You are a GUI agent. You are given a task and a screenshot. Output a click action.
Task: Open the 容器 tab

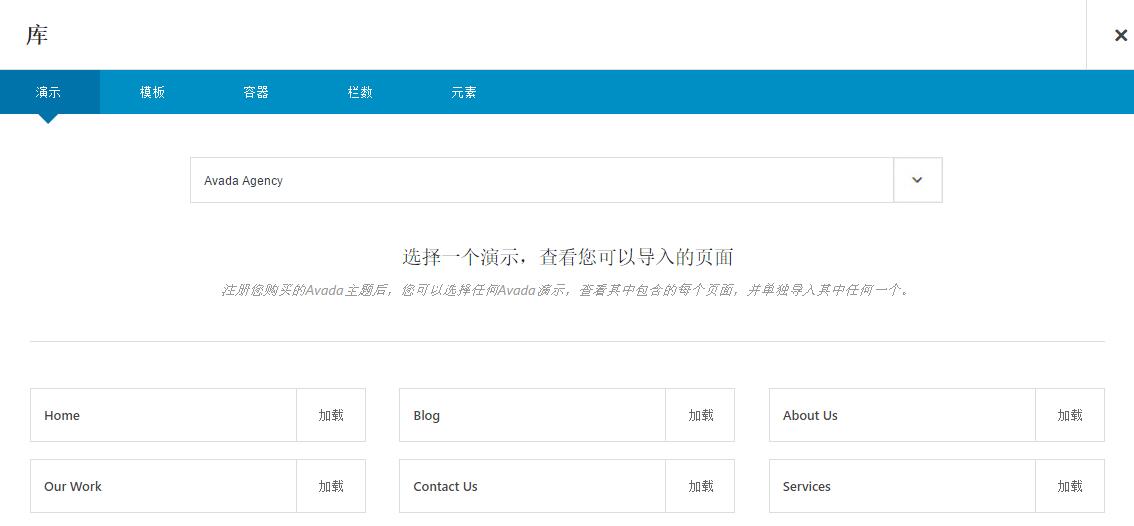(256, 92)
